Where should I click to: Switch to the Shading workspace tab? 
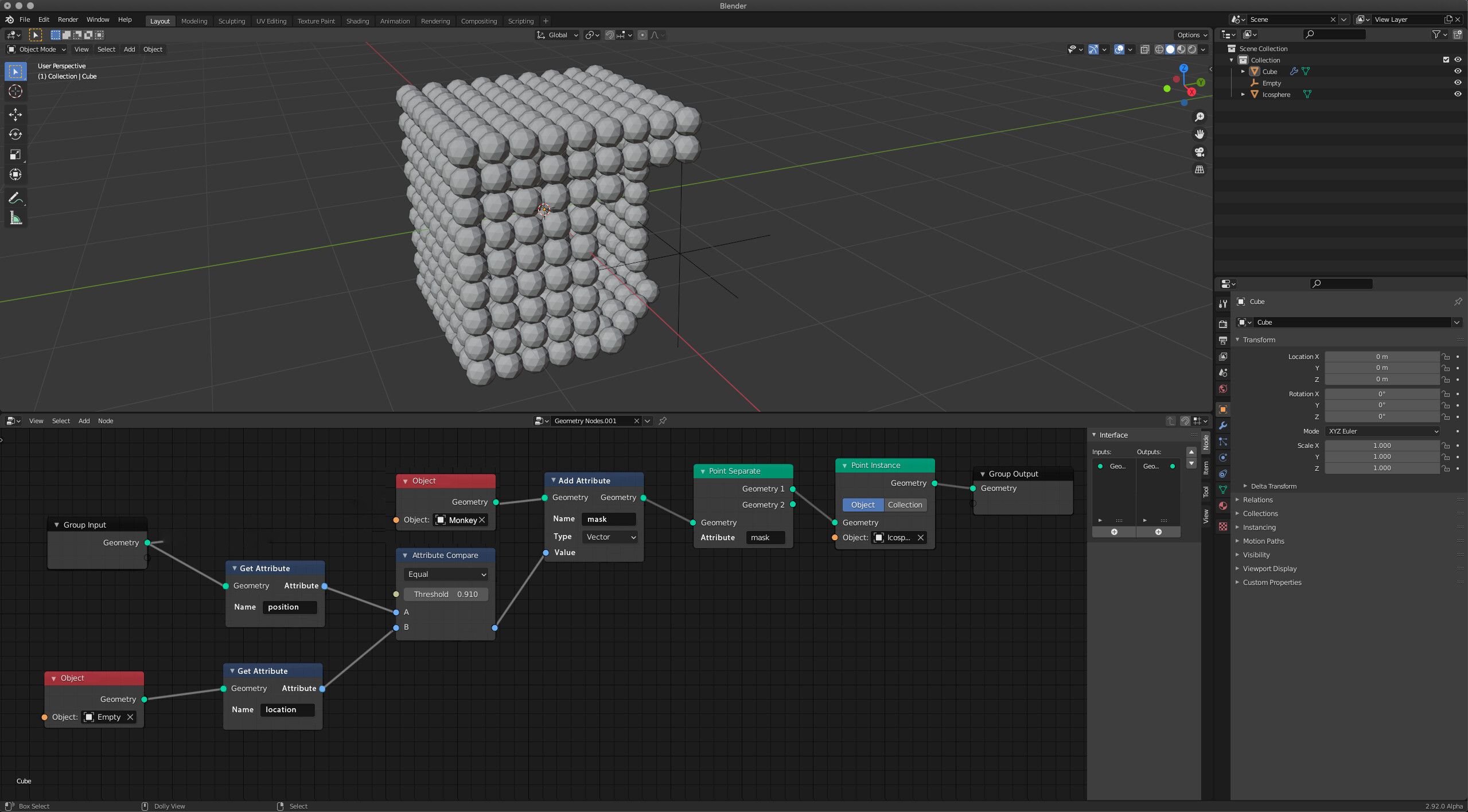click(x=357, y=21)
